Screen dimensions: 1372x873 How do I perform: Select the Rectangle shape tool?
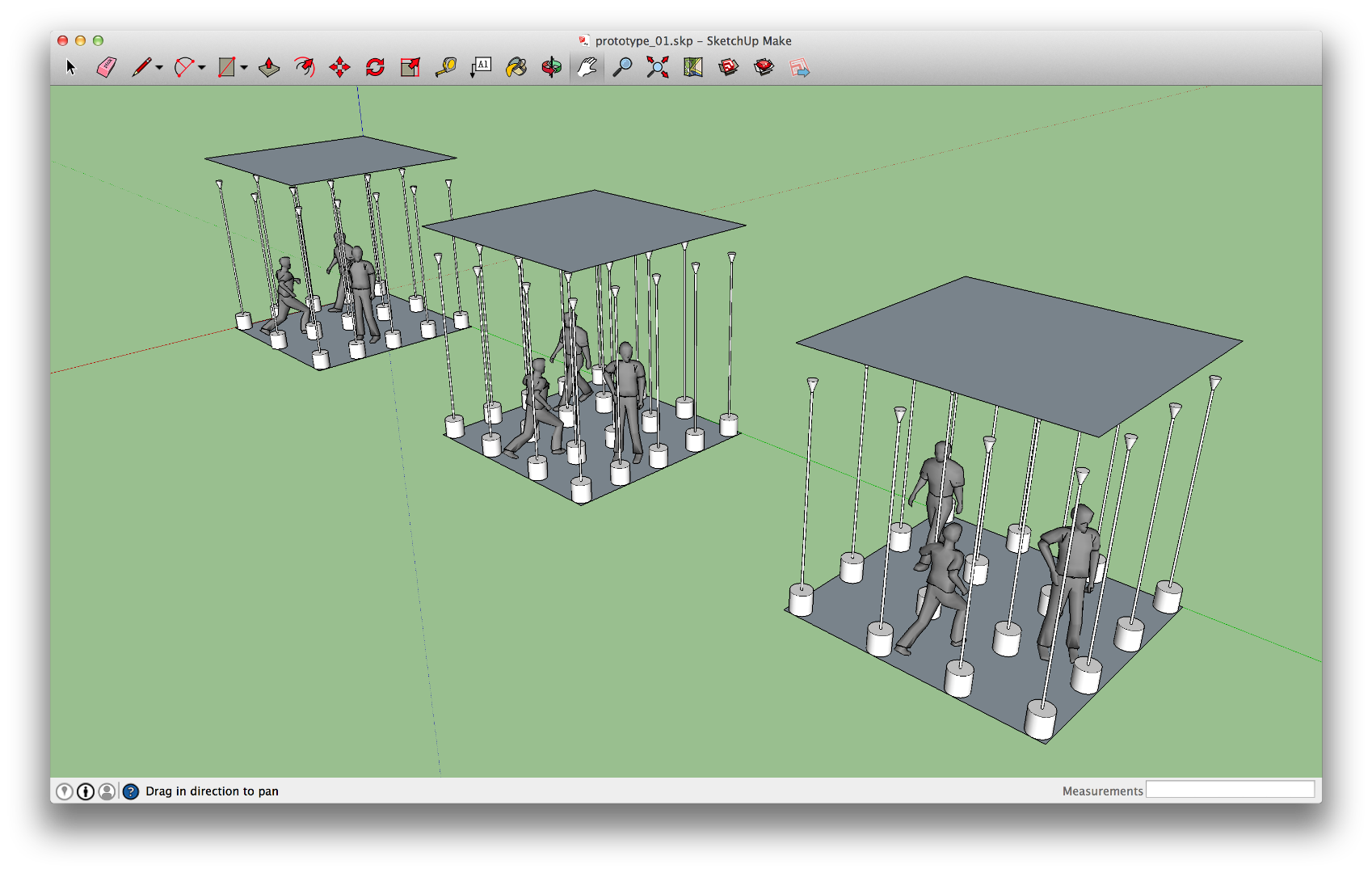click(226, 67)
